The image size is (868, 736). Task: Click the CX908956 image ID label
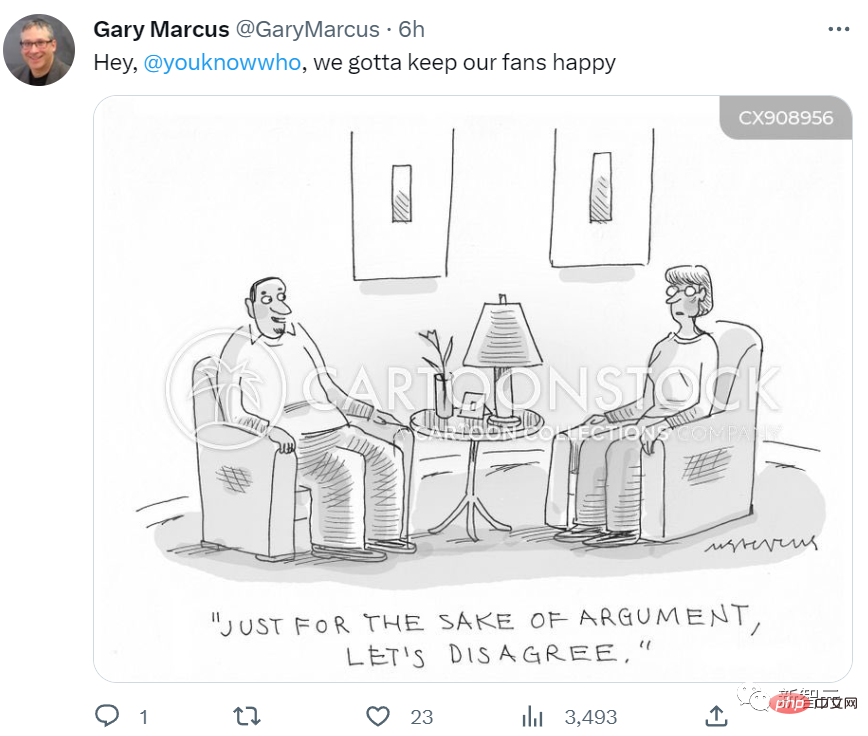pyautogui.click(x=785, y=118)
